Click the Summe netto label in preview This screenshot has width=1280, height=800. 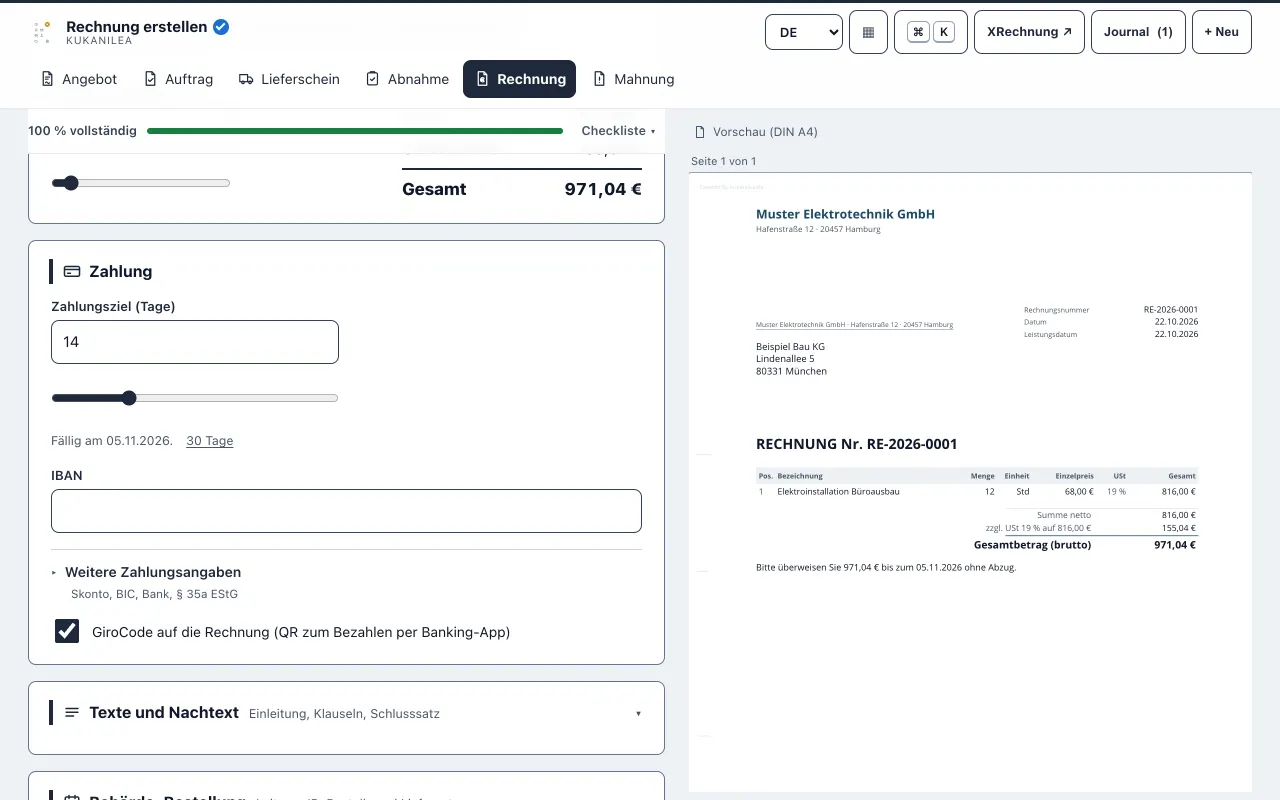click(1064, 515)
